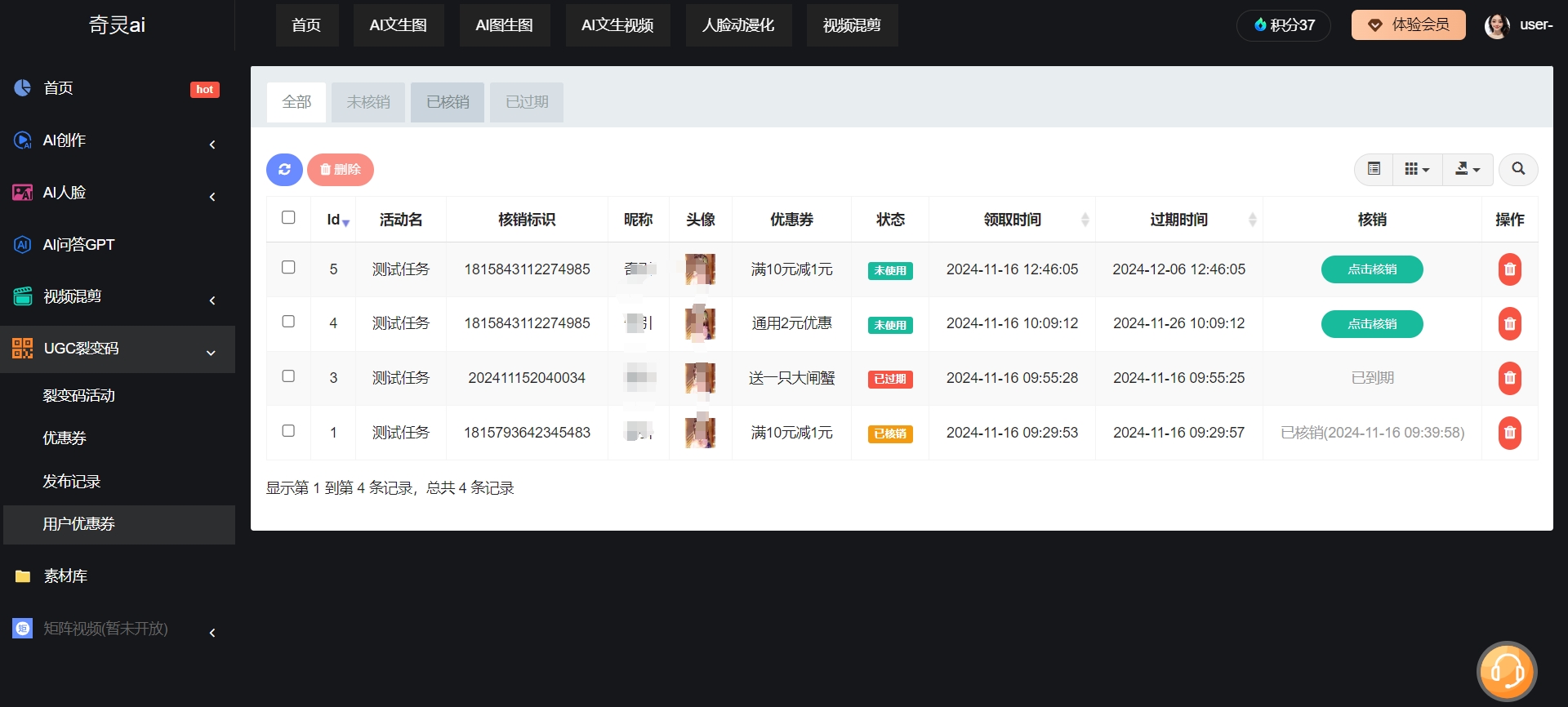
Task: Click the 体验会员 button
Action: [1408, 25]
